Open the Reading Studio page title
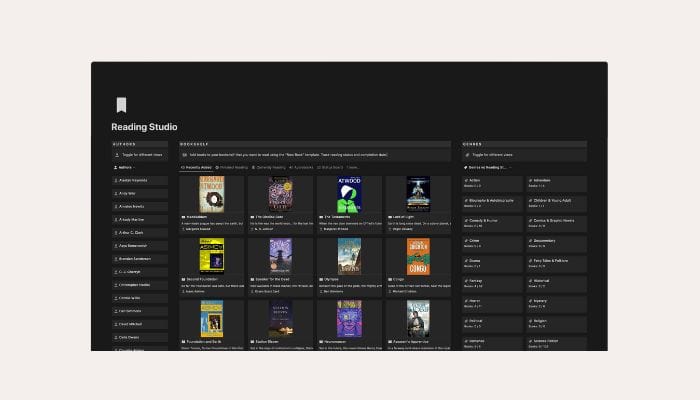 coord(144,127)
